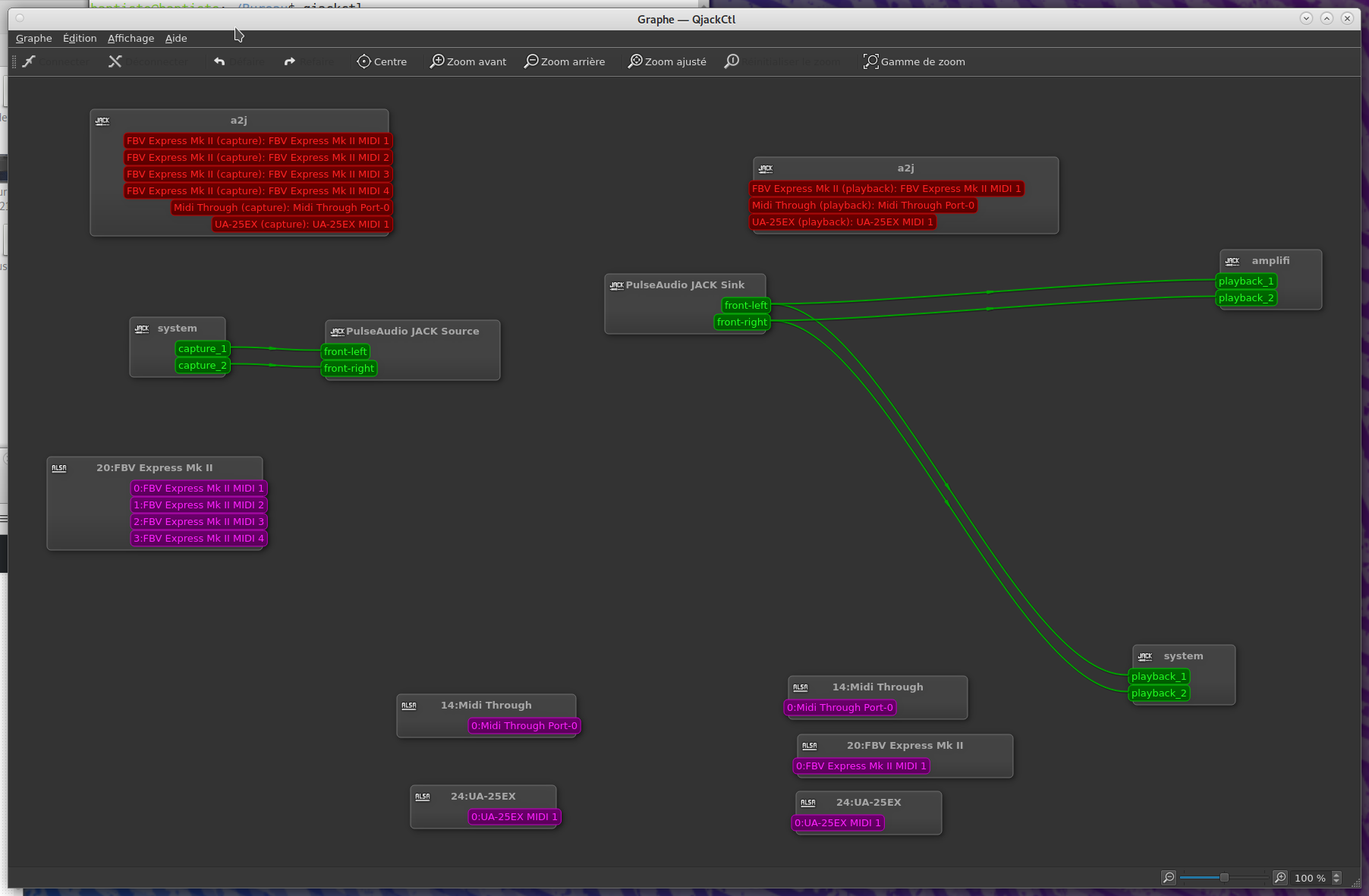1369x896 pixels.
Task: Click the JACK icon on PulseAudio JACK Sink
Action: coord(617,285)
